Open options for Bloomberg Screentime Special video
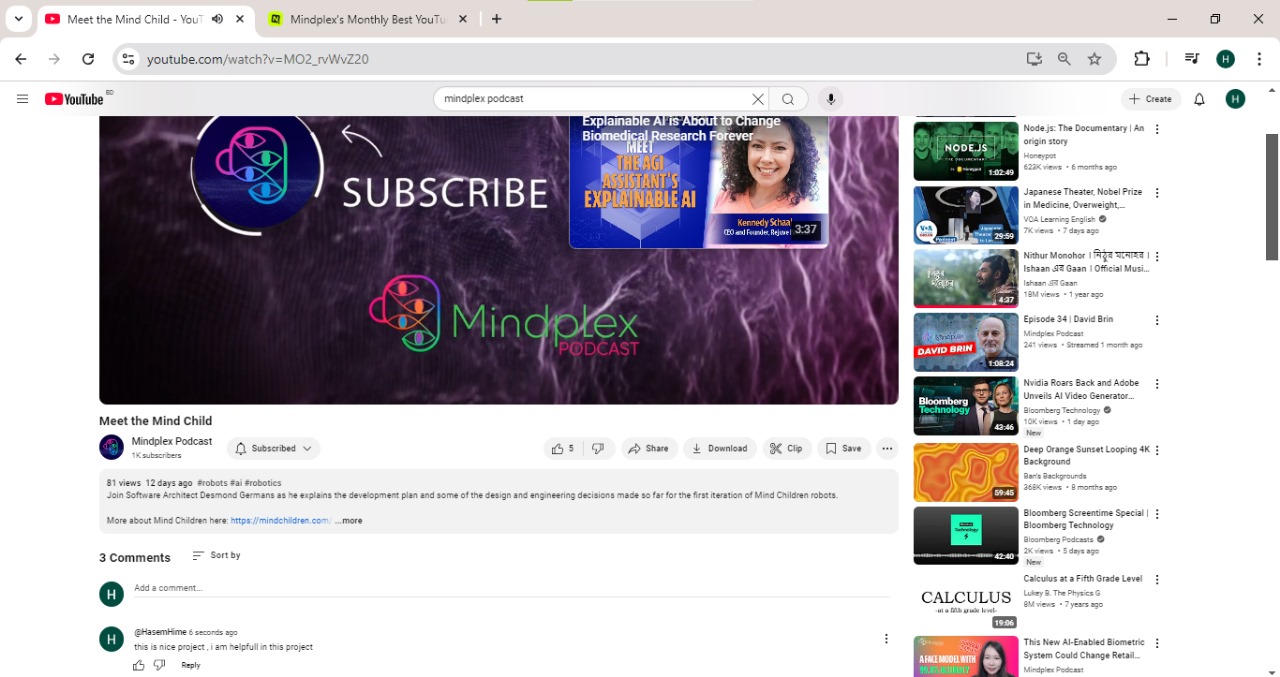The width and height of the screenshot is (1280, 677). pos(1157,514)
